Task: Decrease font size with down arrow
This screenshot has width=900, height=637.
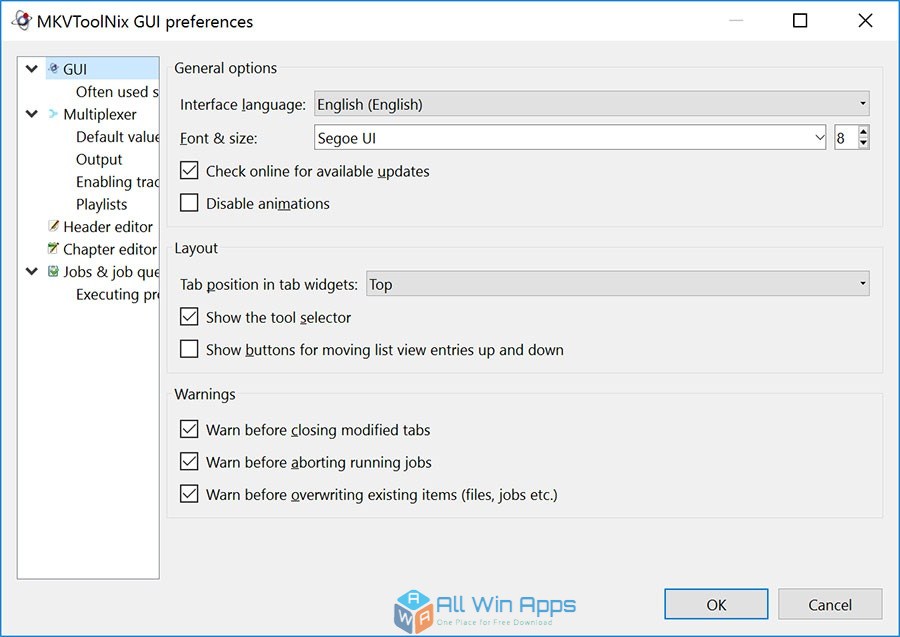Action: (863, 143)
